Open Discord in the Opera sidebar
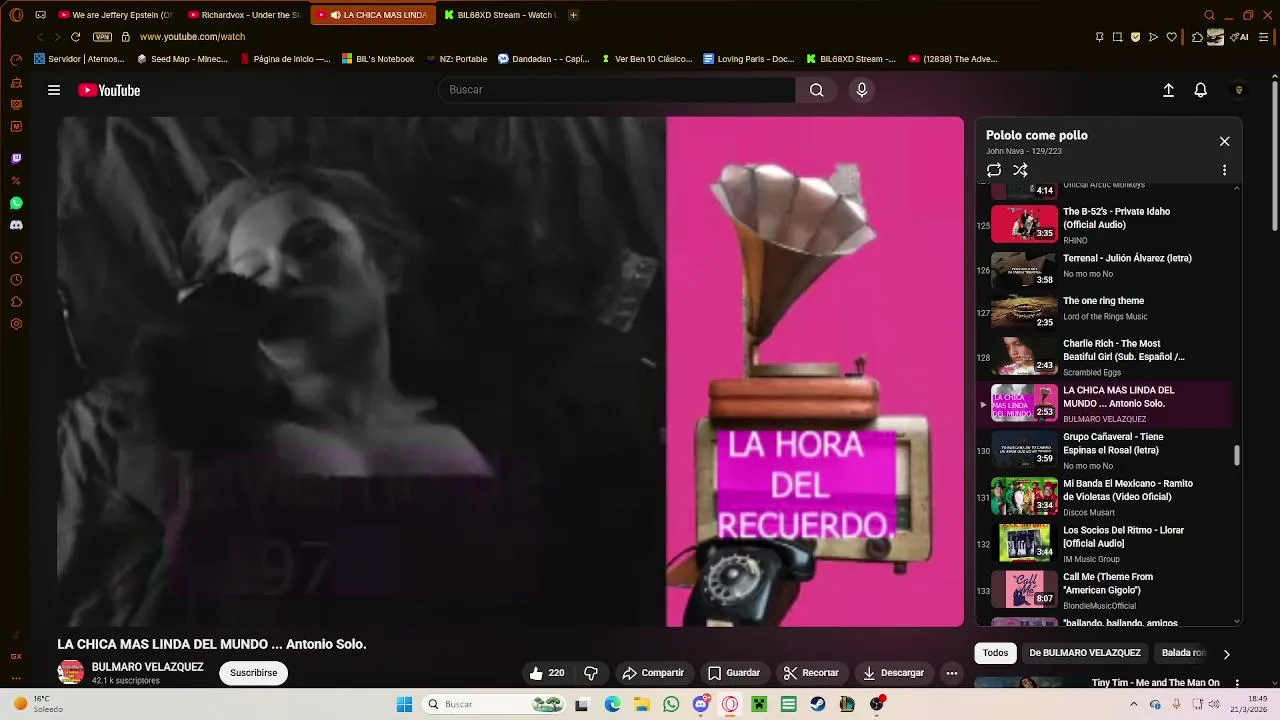 [16, 225]
